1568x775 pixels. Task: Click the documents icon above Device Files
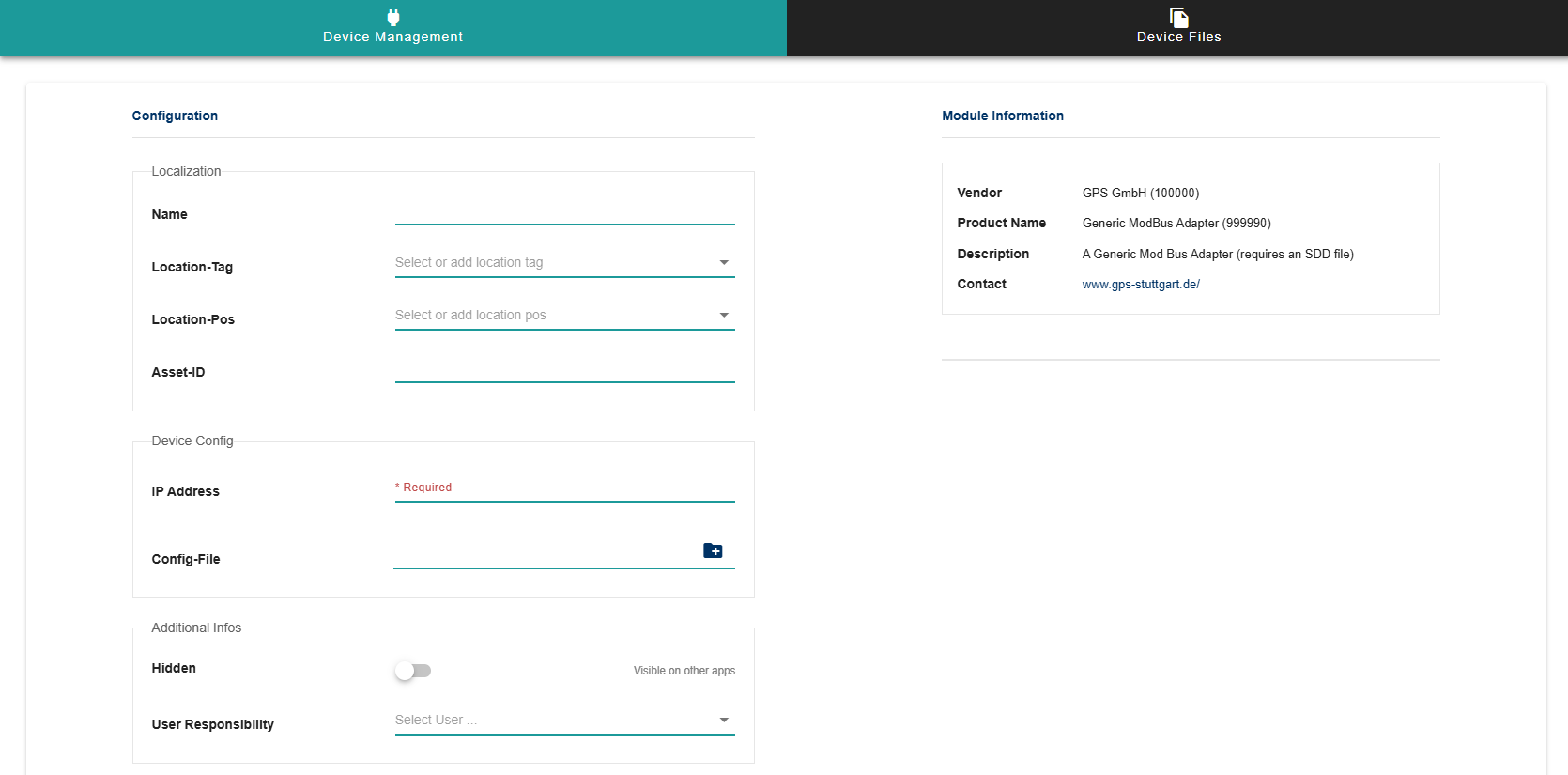click(x=1178, y=17)
